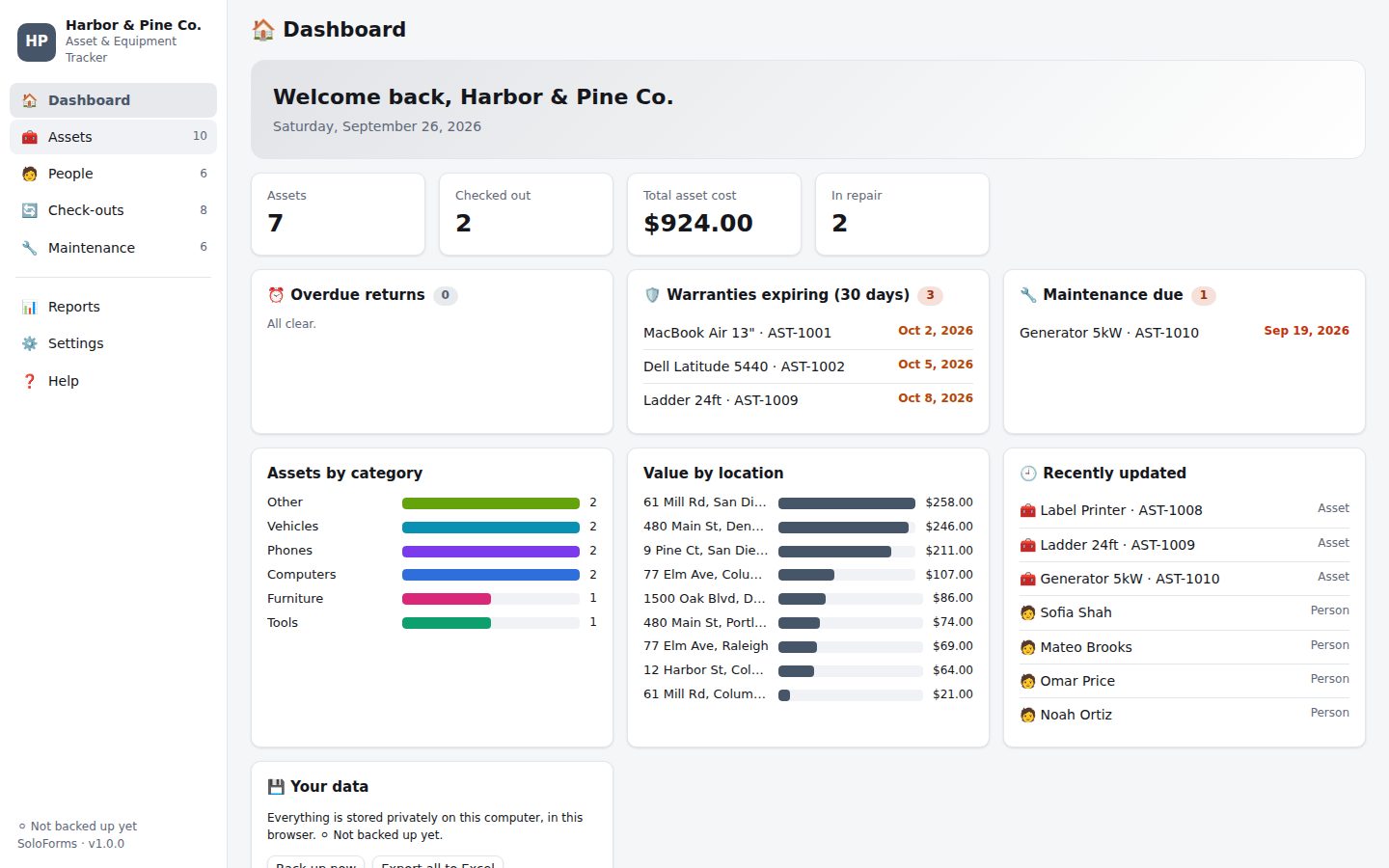Click the toolbox icon beside Label Printer
1389x868 pixels.
click(1027, 510)
